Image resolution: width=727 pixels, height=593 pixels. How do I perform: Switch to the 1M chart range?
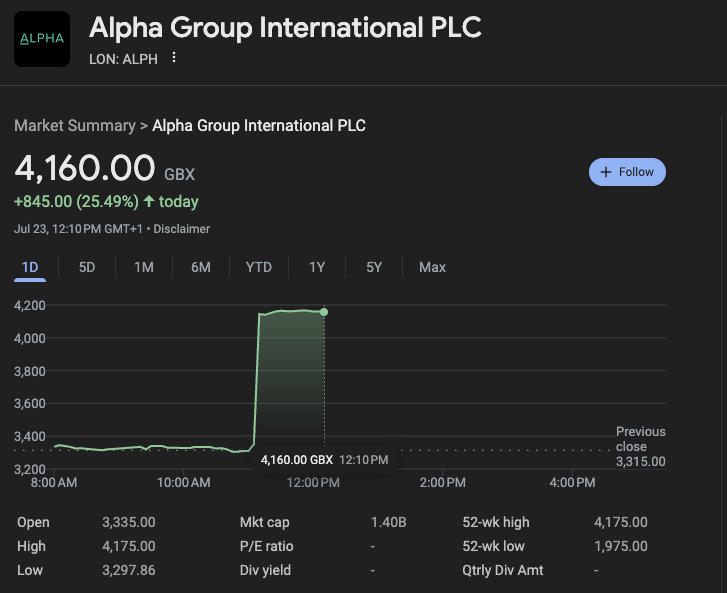pyautogui.click(x=144, y=268)
